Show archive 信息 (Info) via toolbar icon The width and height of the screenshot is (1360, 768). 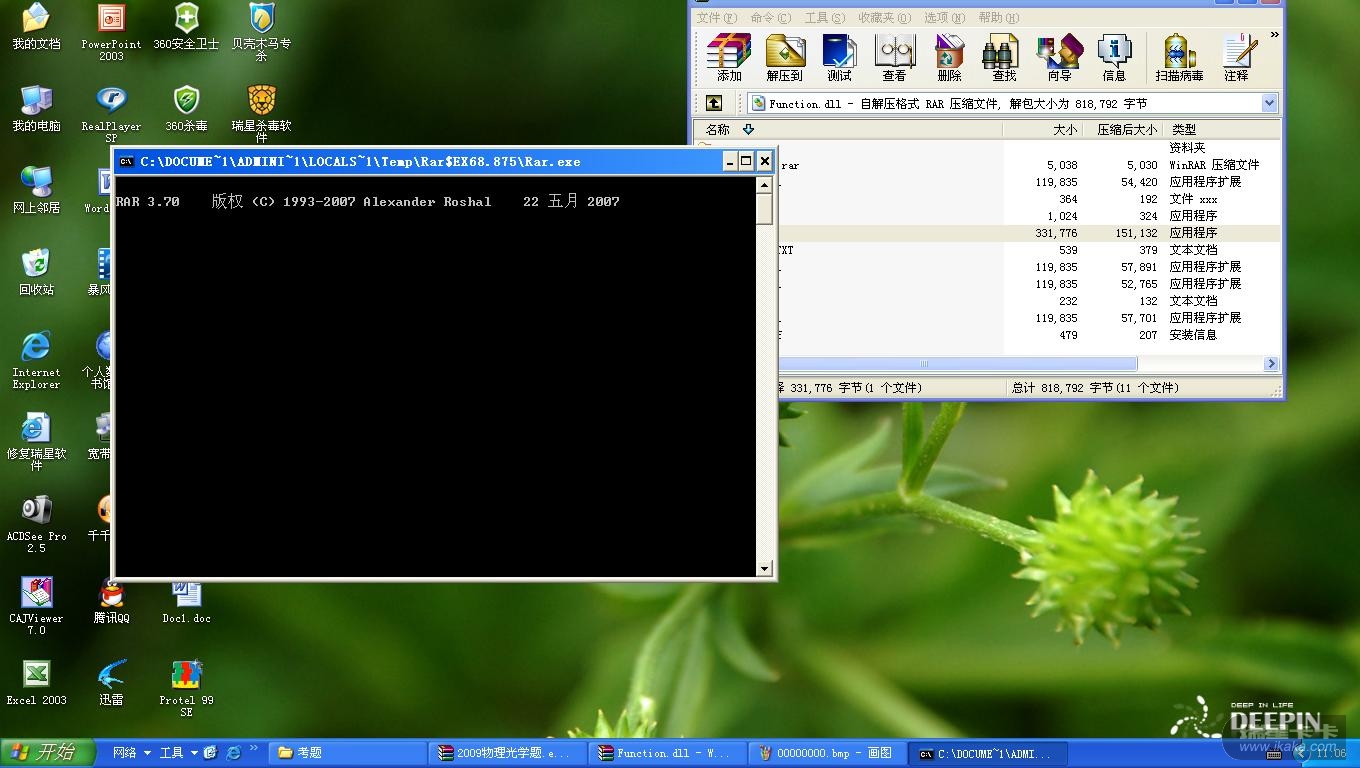pos(1114,57)
